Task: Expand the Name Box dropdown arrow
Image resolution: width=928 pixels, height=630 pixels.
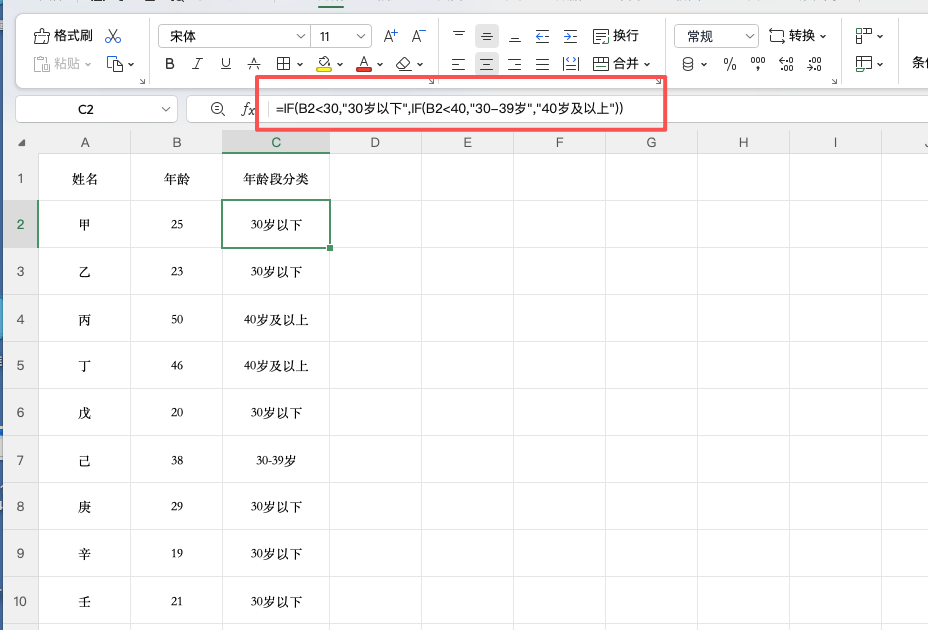Action: [166, 110]
